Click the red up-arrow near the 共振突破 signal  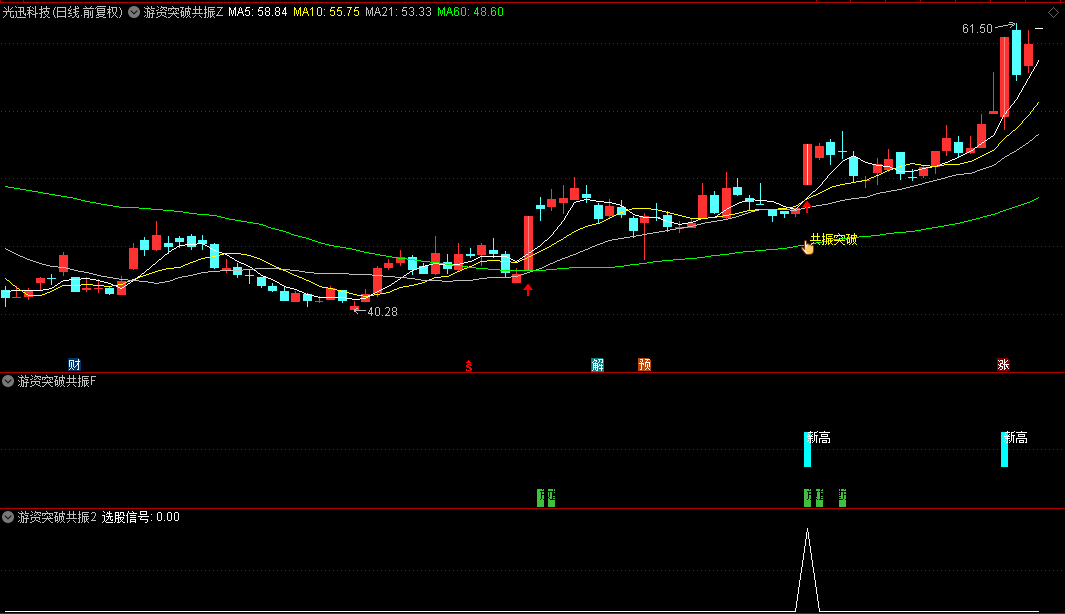click(x=807, y=206)
